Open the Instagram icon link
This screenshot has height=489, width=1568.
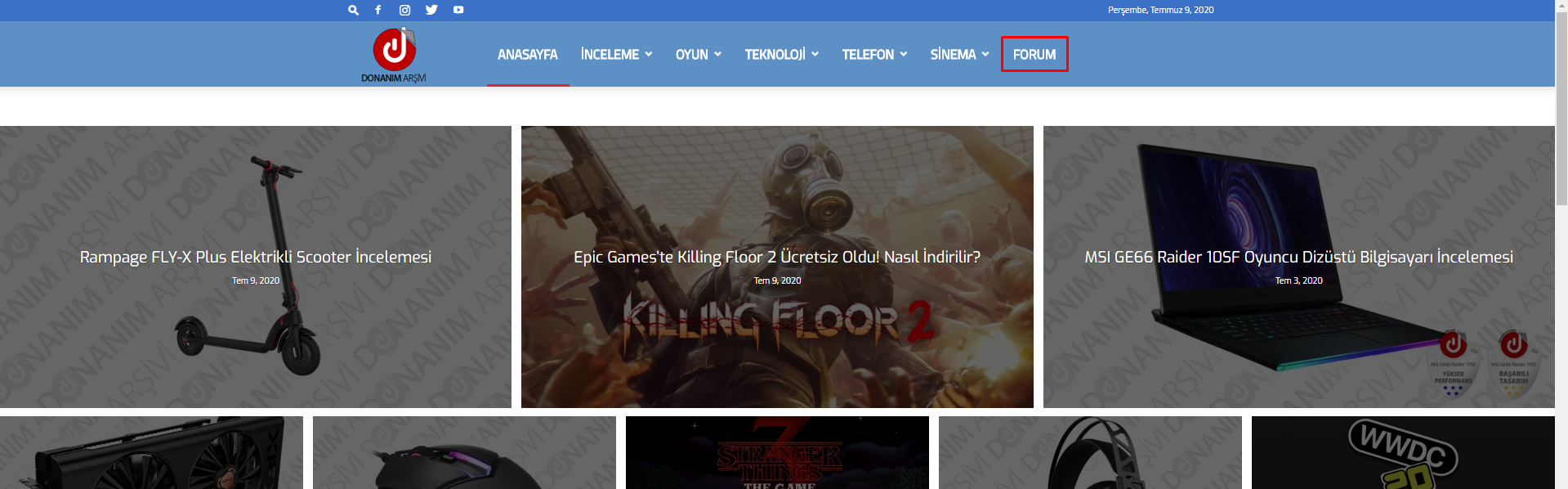(x=404, y=10)
